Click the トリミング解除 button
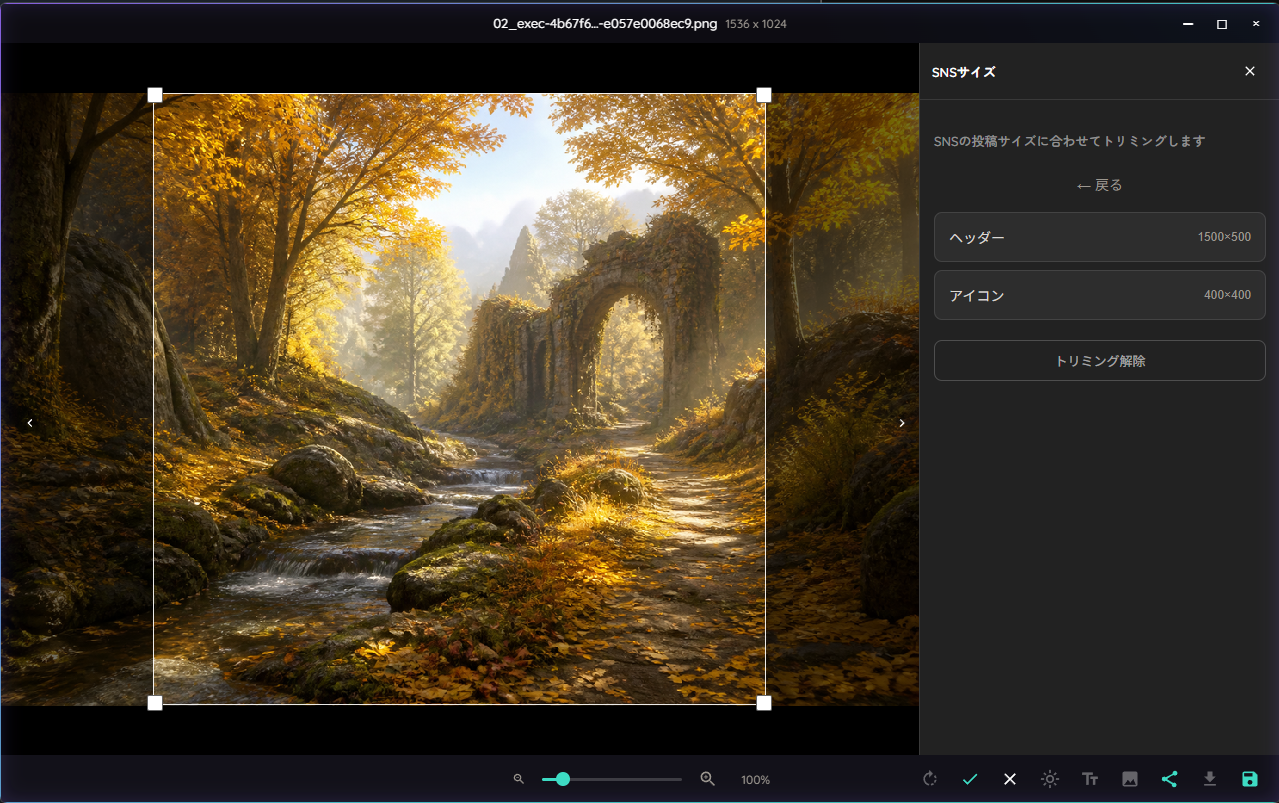Viewport: 1279px width, 803px height. click(x=1100, y=361)
